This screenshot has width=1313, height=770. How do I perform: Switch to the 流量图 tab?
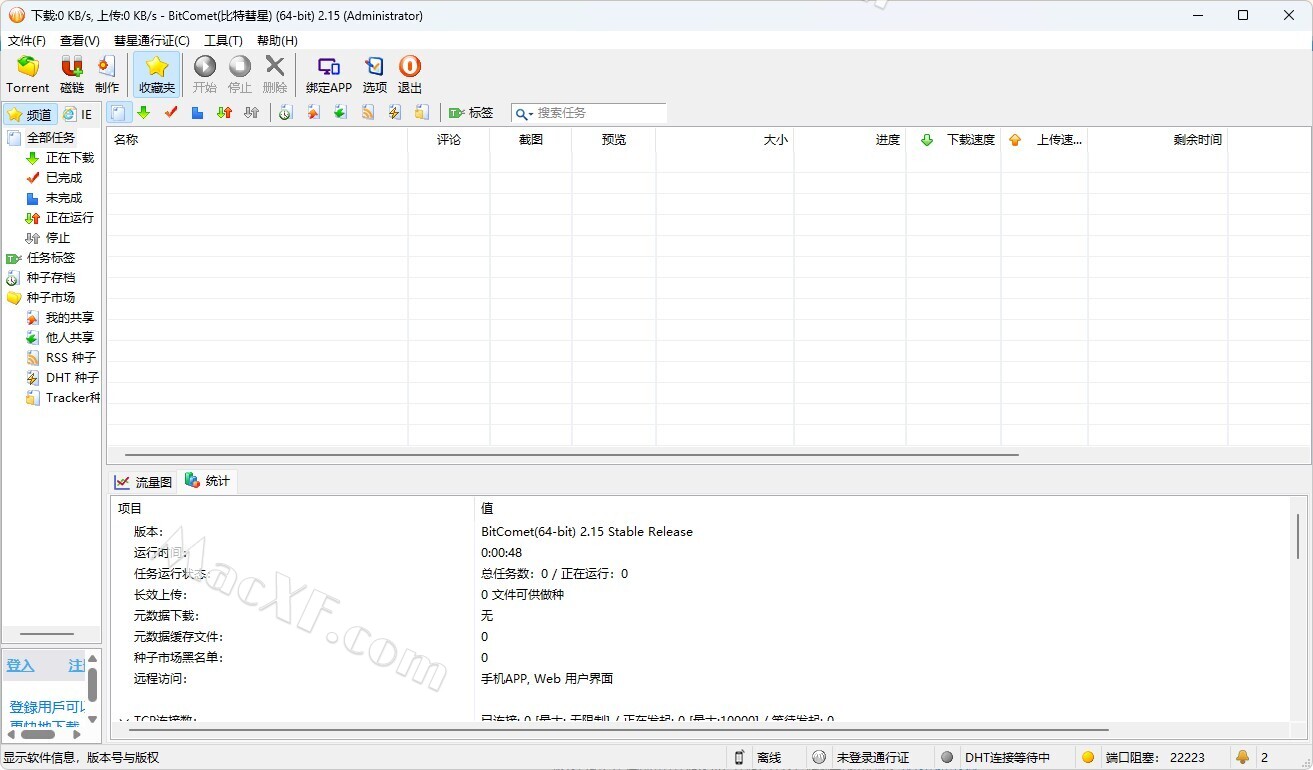(x=144, y=482)
